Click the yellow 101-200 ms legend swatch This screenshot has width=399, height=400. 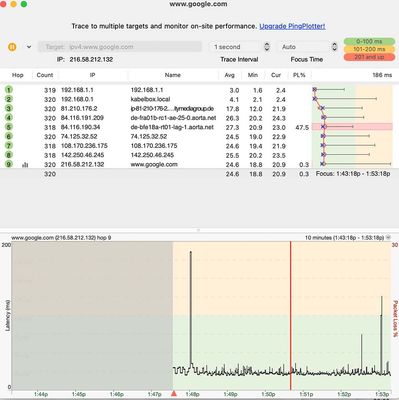369,49
